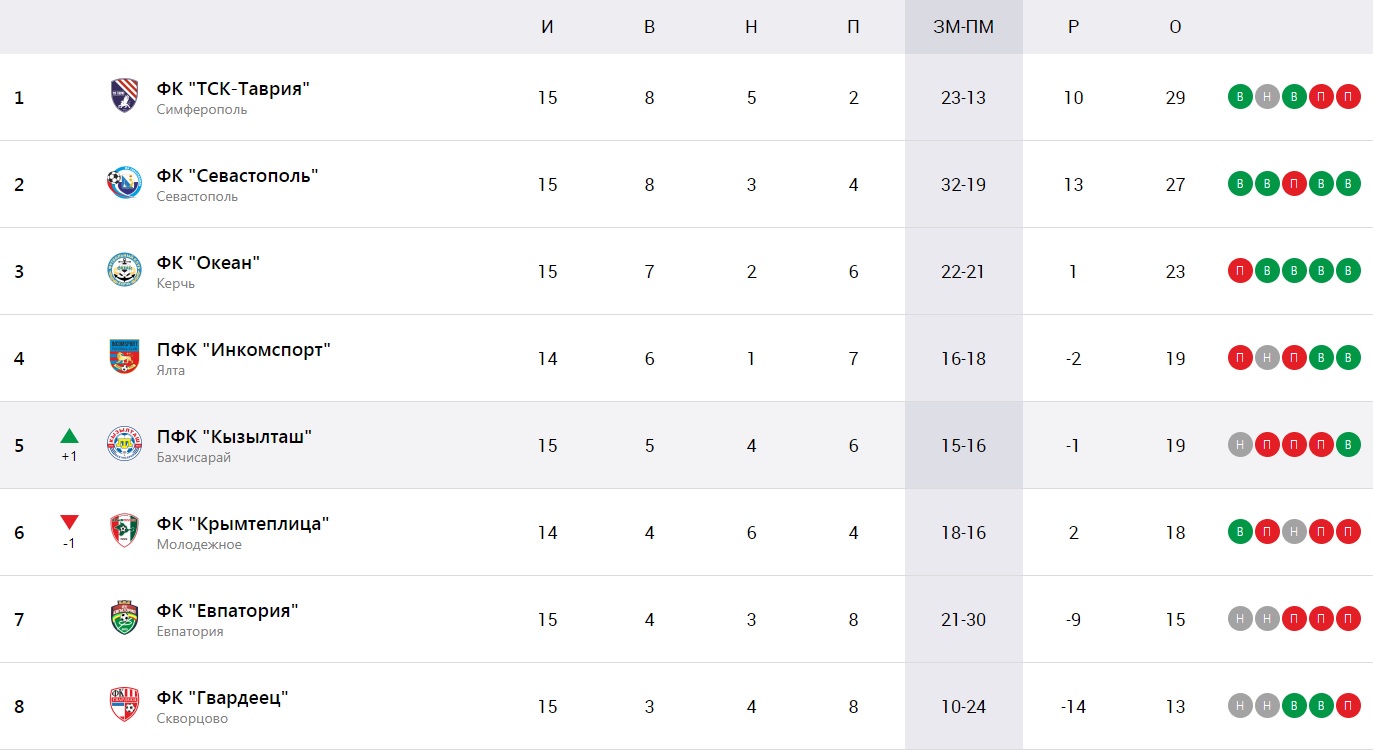Screen dimensions: 1373x750
Task: Click the Крымтеплица team crest
Action: (124, 531)
